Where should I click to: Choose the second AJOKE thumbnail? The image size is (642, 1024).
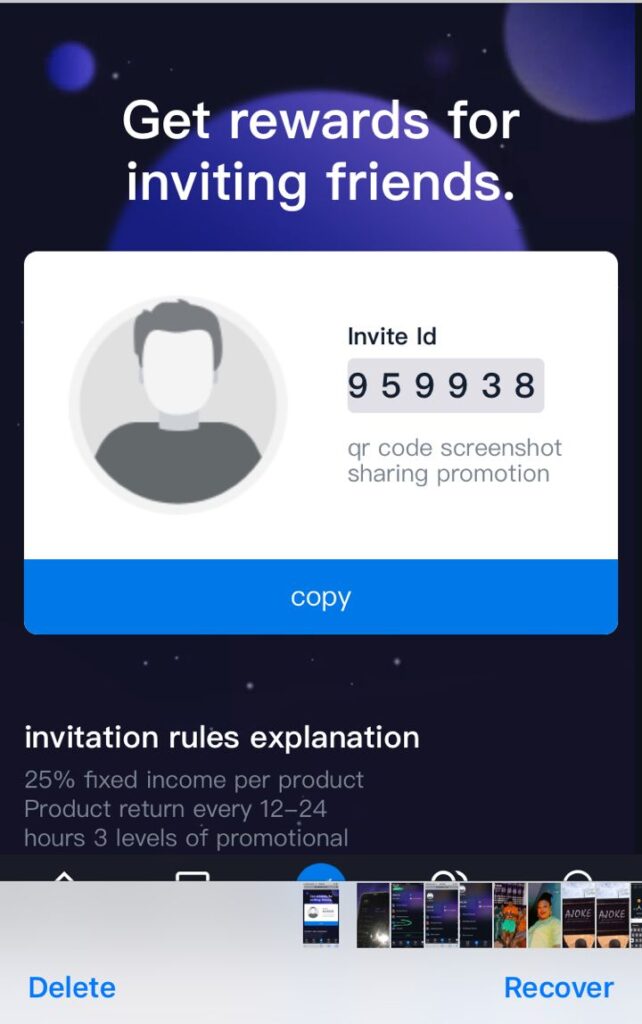[x=612, y=915]
